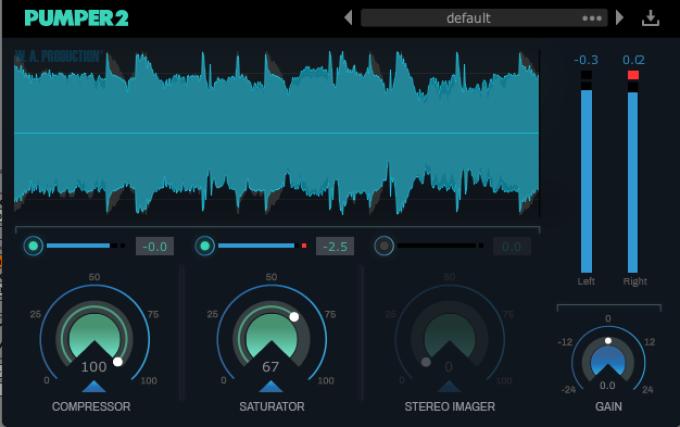The image size is (680, 427).
Task: Click the save preset download icon
Action: click(651, 18)
